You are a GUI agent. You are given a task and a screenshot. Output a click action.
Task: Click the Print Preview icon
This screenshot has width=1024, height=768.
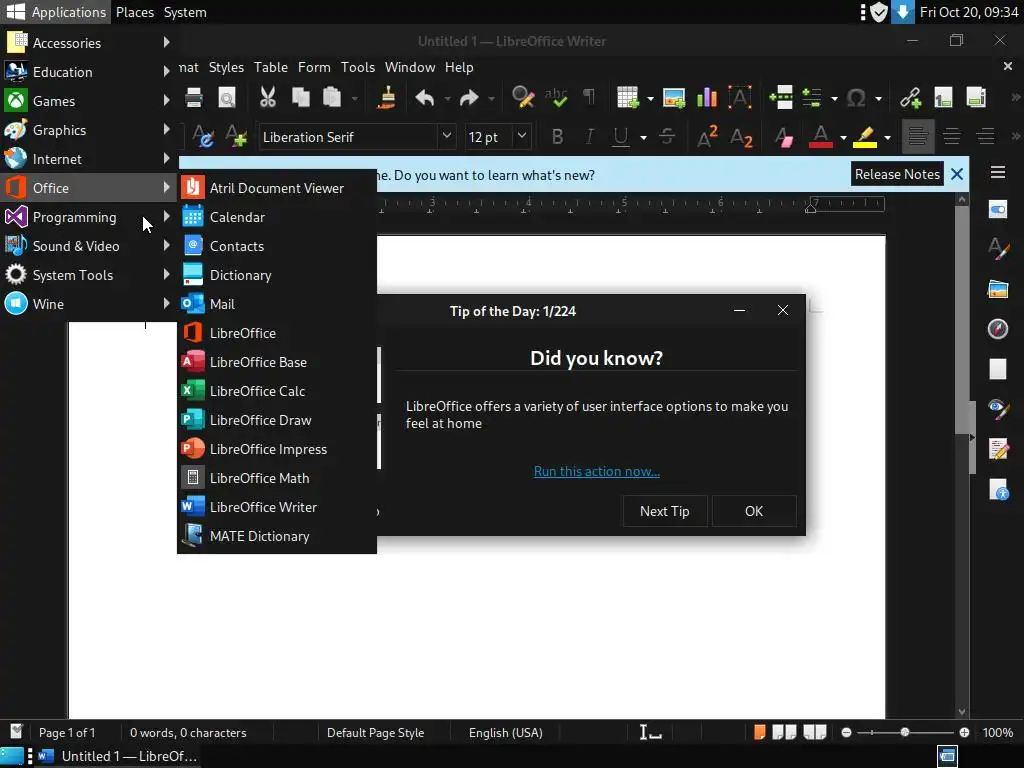click(x=227, y=98)
